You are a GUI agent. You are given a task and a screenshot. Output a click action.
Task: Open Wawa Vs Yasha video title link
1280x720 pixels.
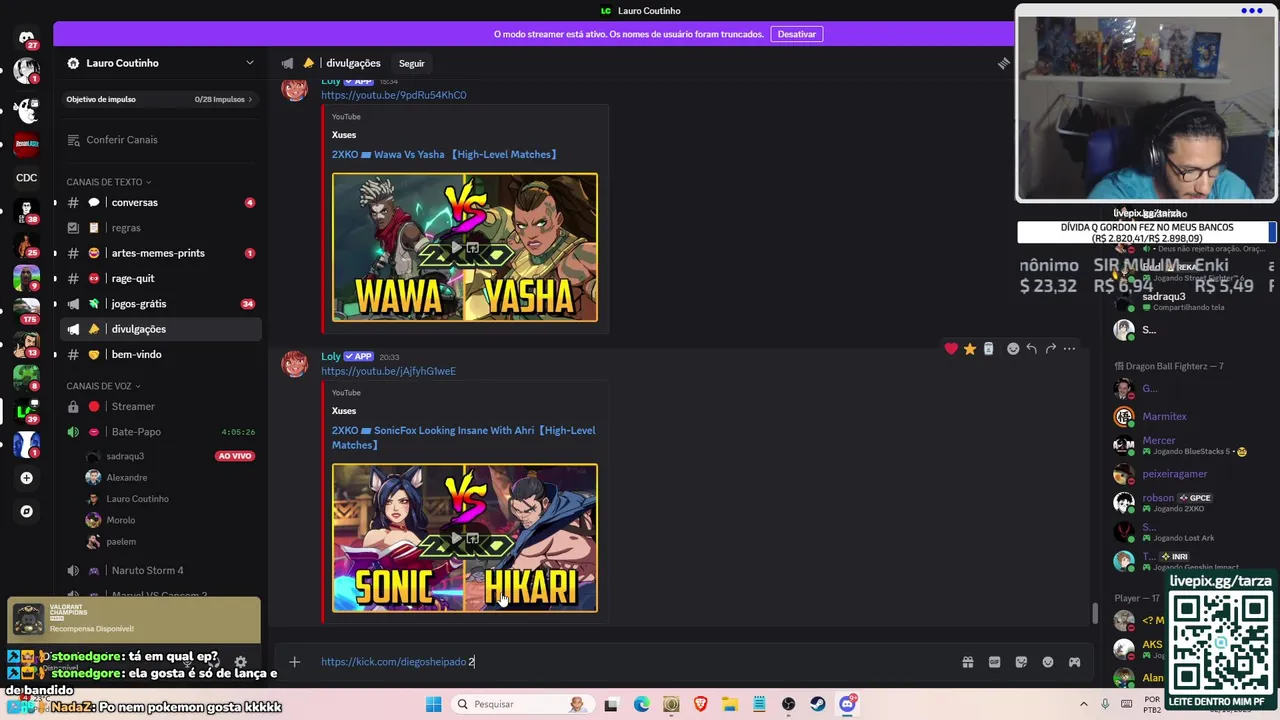click(x=445, y=155)
